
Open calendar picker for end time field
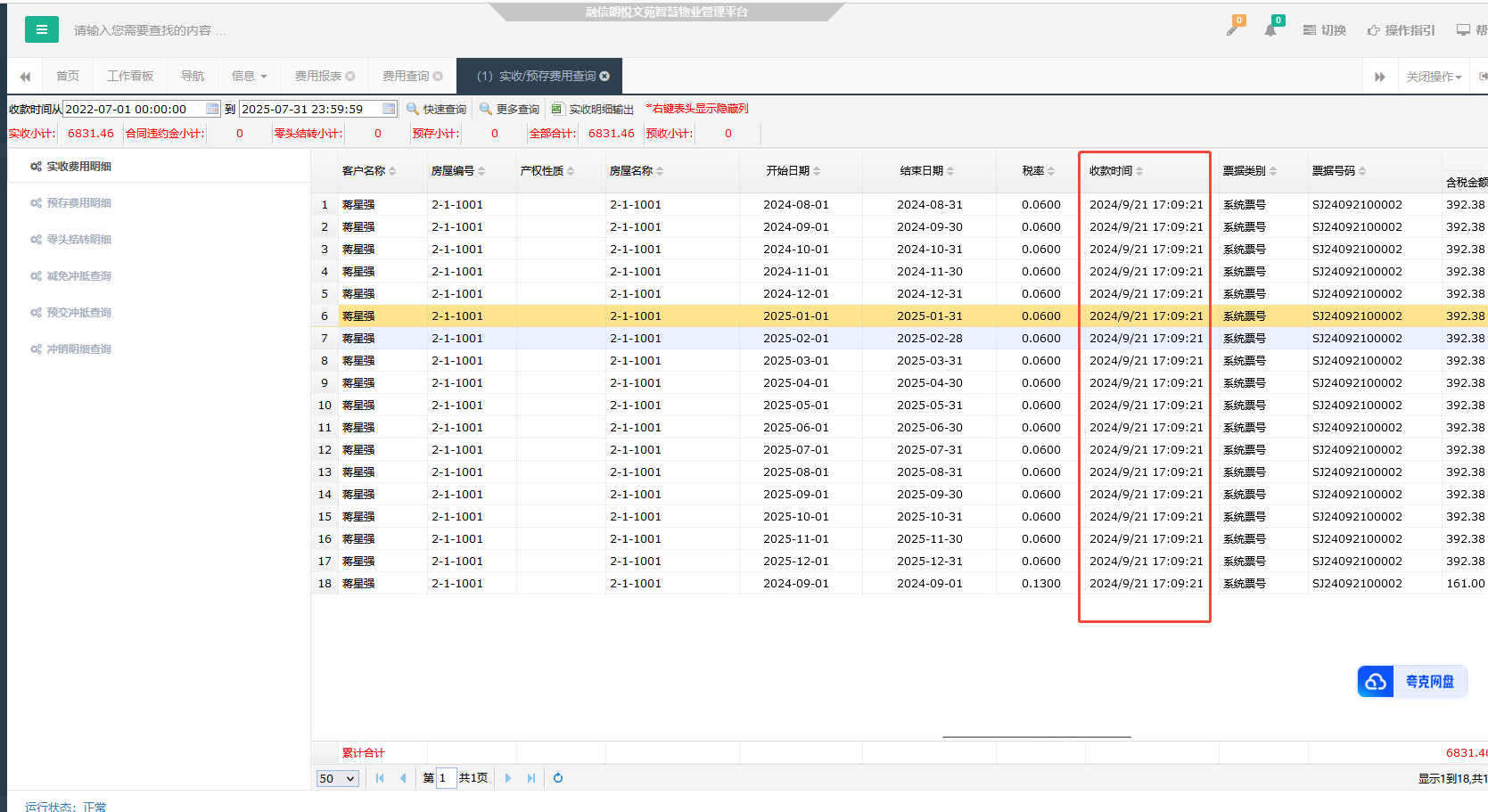(389, 109)
